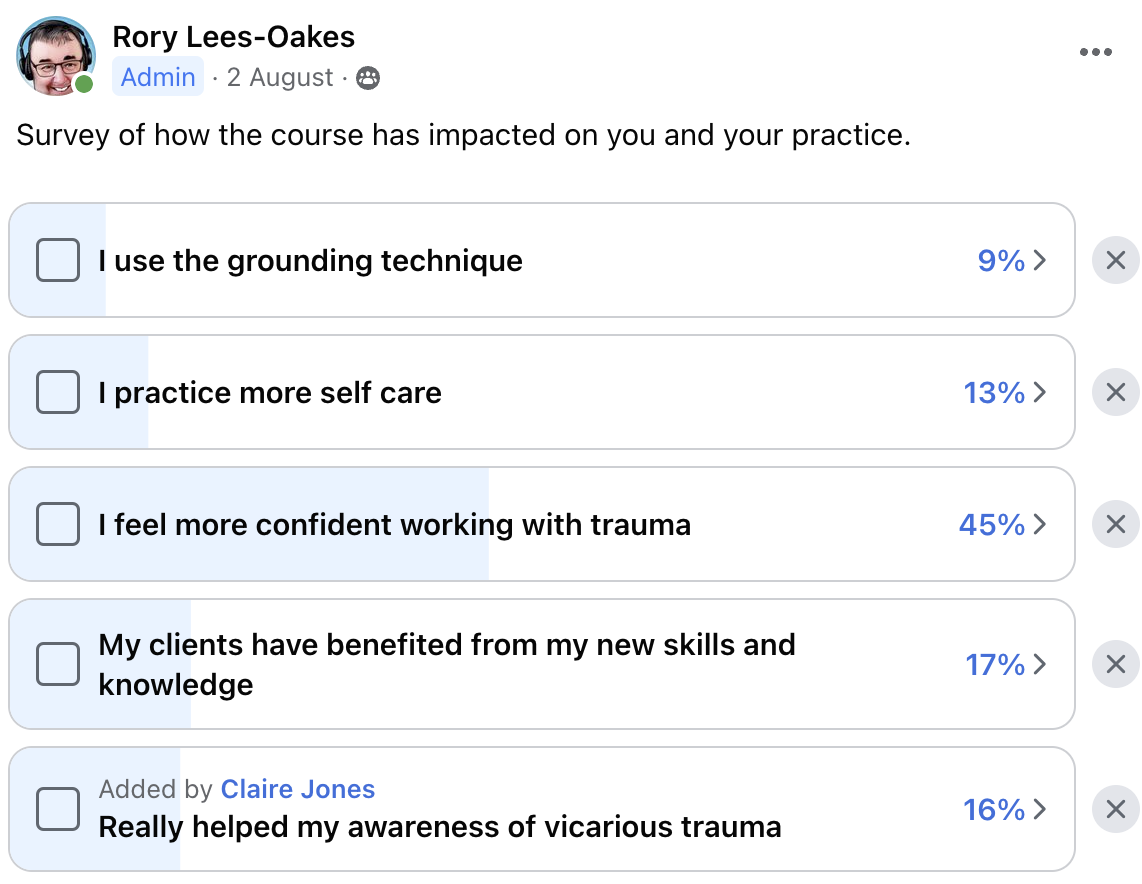Click the group audience privacy icon
The image size is (1142, 884).
point(368,78)
